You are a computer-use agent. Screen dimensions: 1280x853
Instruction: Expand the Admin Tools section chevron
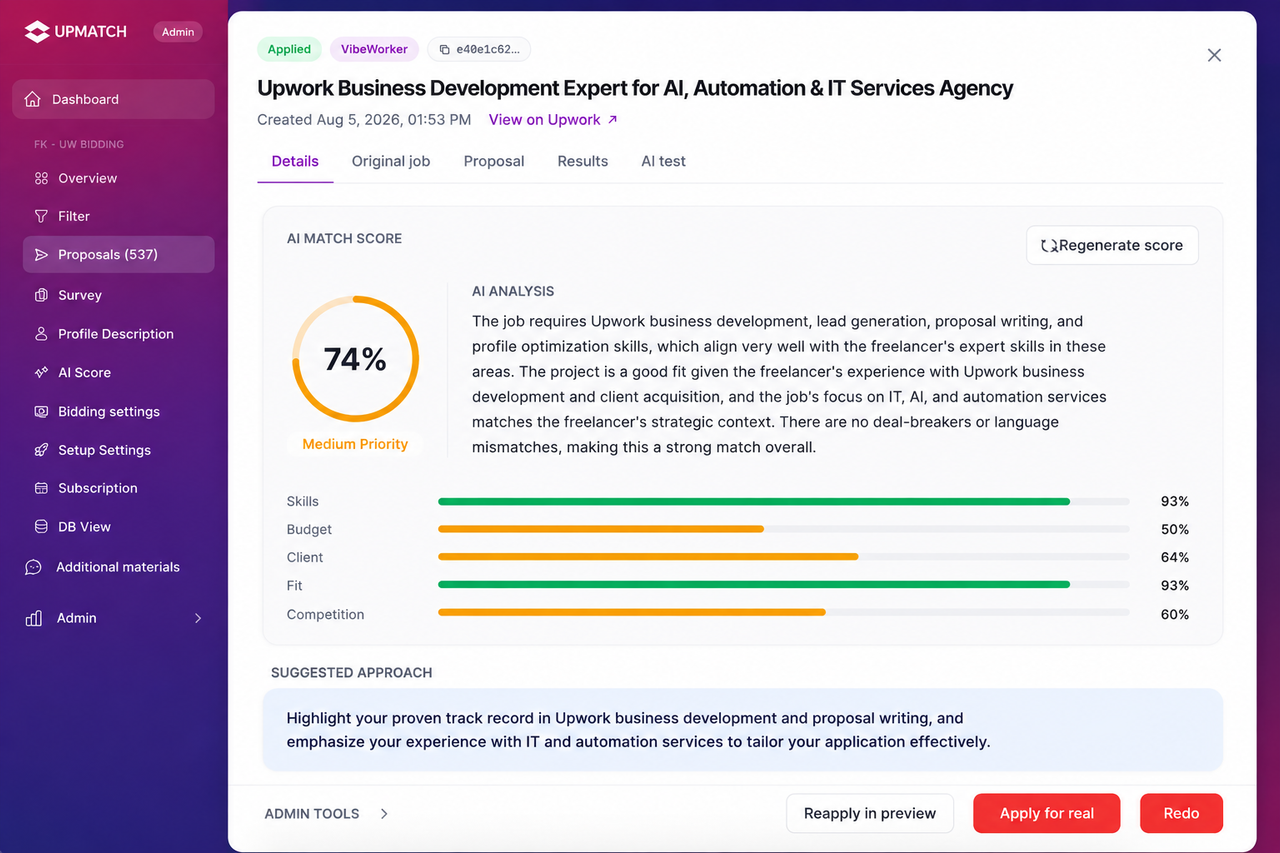click(x=384, y=814)
